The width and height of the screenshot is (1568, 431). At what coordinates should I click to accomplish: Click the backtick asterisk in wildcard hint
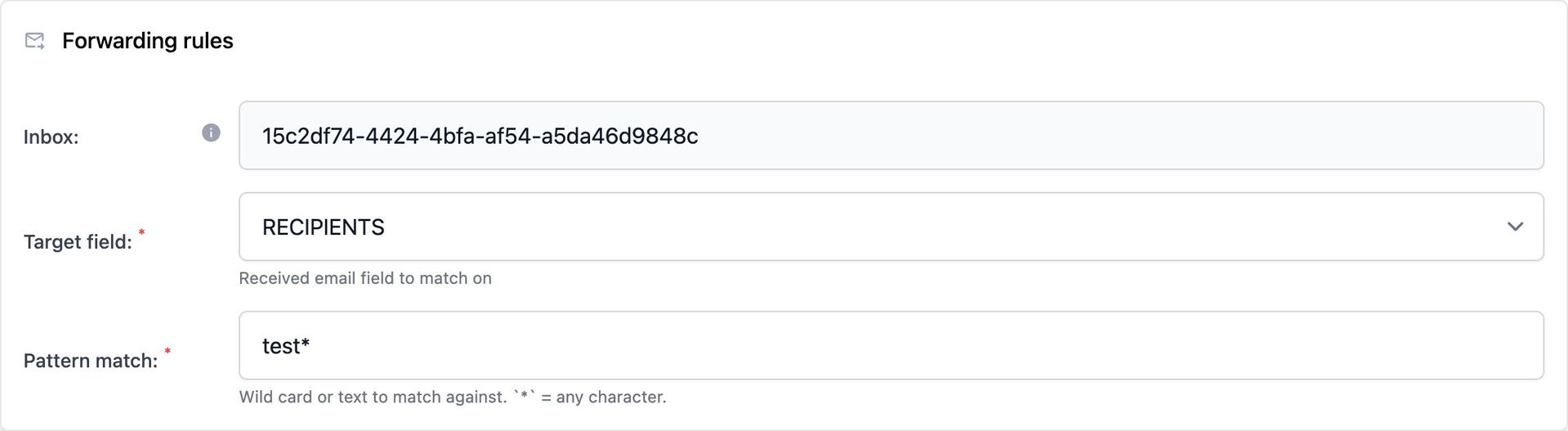click(x=524, y=397)
